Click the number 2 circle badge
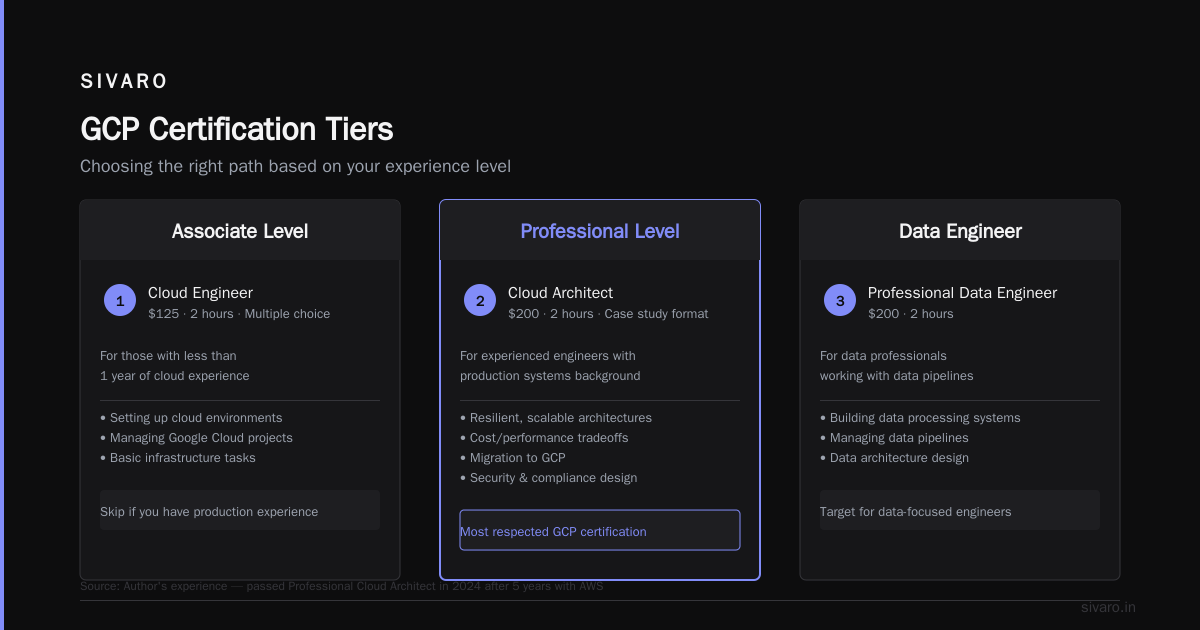1200x630 pixels. click(x=480, y=300)
